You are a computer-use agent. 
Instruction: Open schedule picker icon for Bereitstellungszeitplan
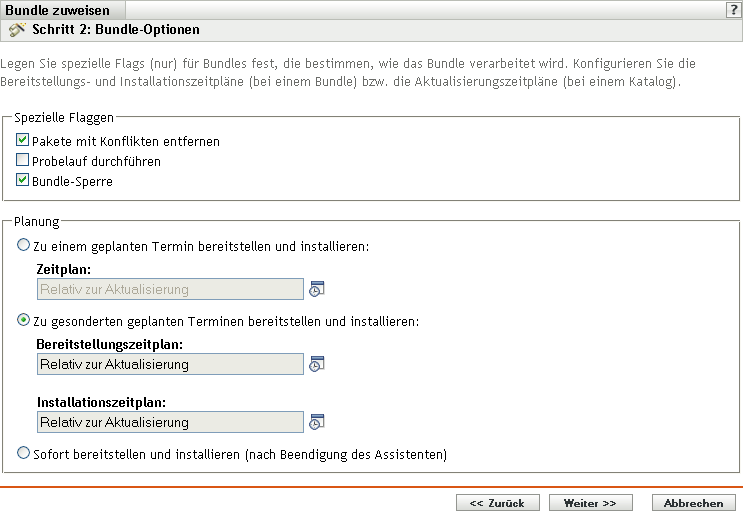pos(317,364)
